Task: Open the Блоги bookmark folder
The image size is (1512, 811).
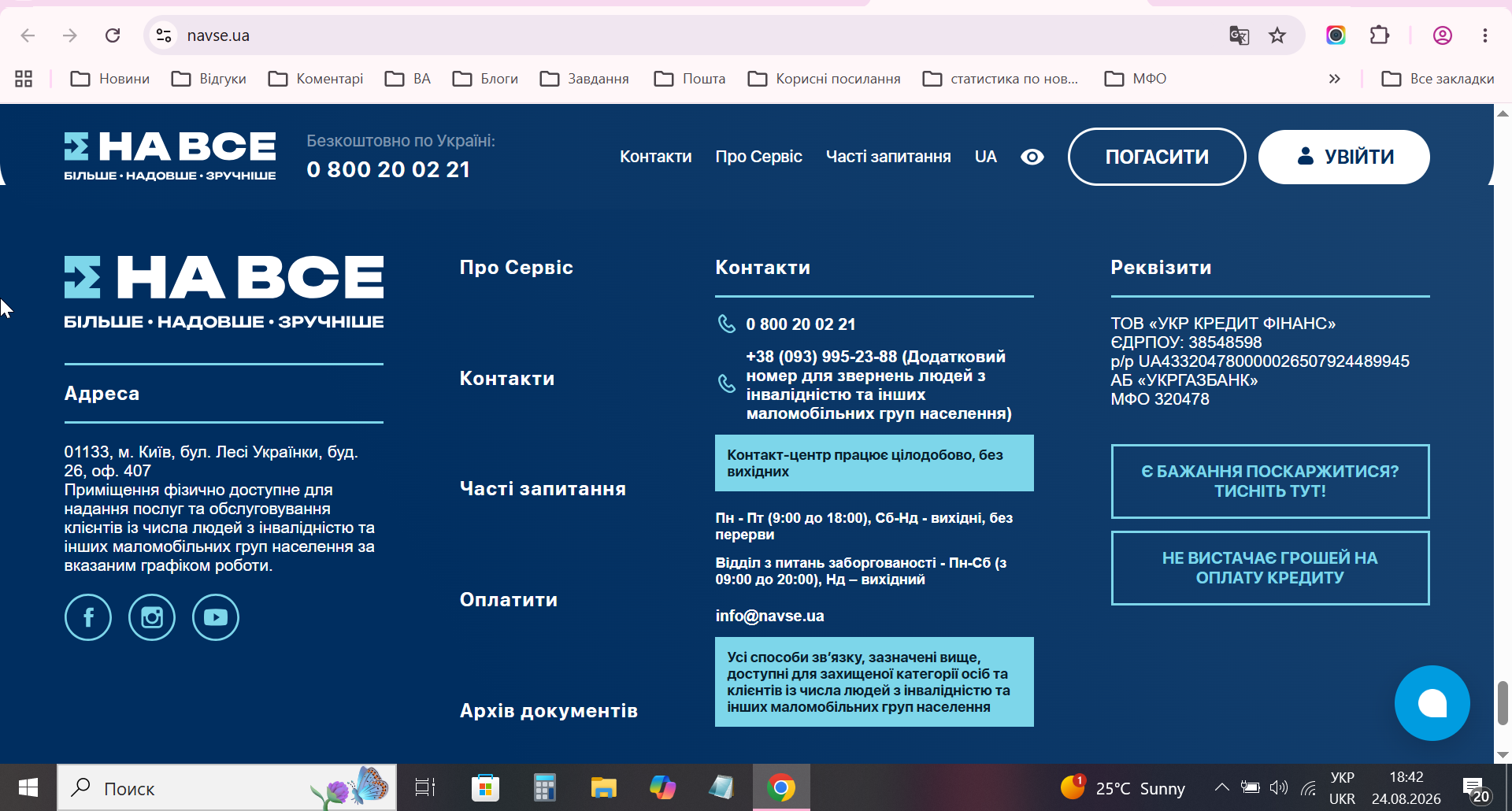Action: click(x=486, y=79)
